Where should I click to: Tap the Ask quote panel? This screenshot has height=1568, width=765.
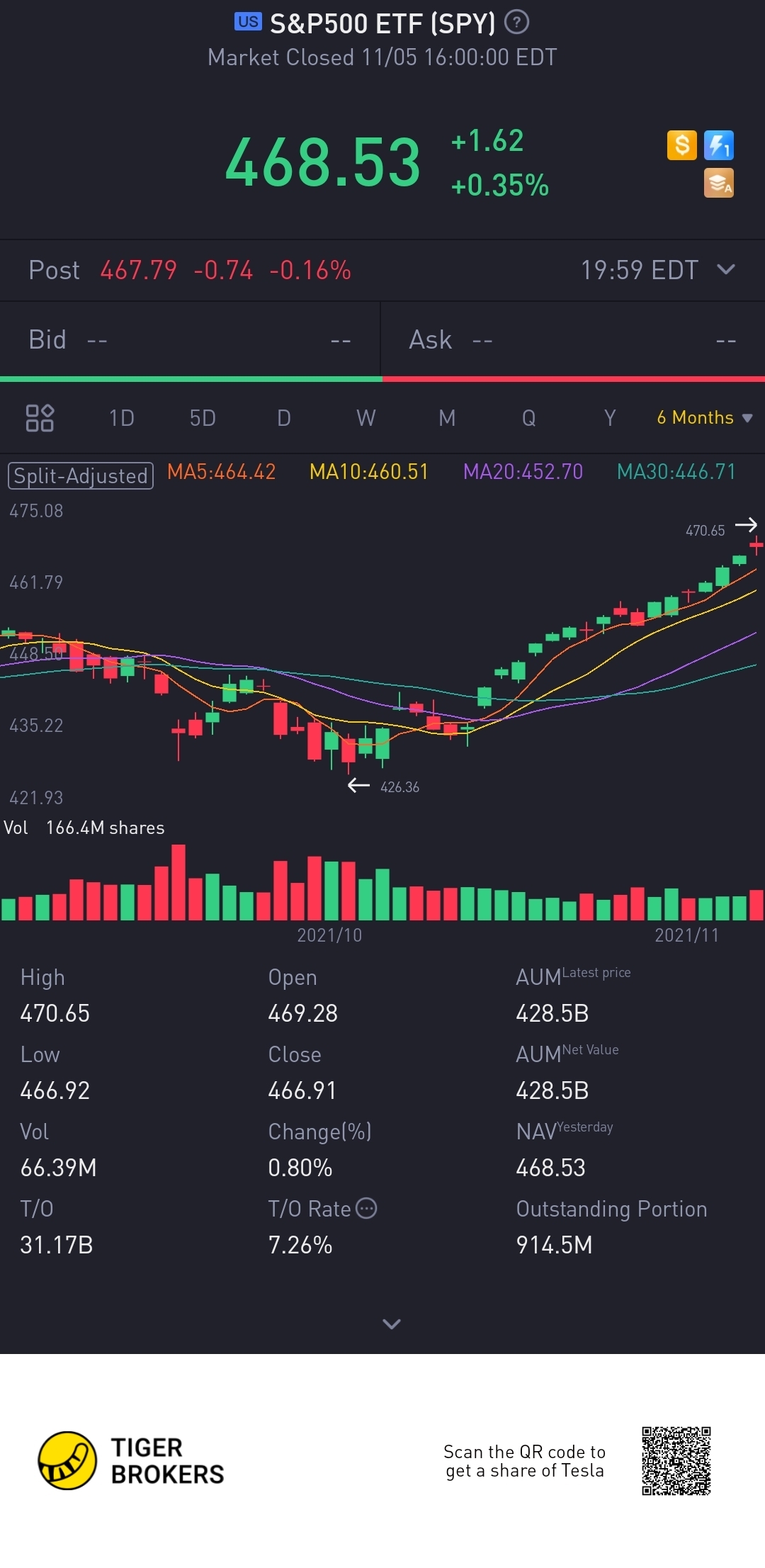(573, 340)
